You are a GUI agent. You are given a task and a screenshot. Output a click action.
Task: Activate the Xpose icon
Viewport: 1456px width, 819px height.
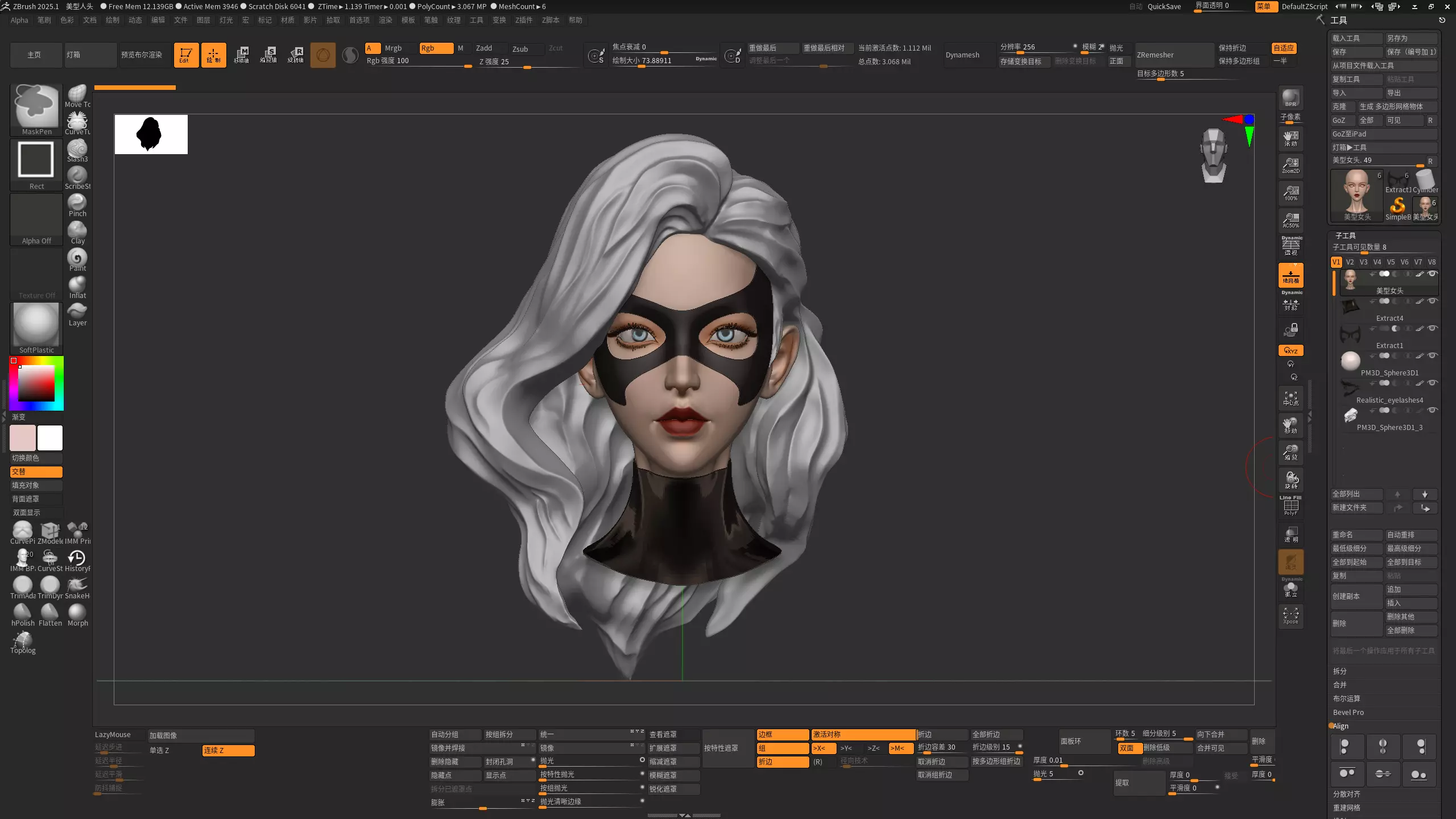(1290, 615)
